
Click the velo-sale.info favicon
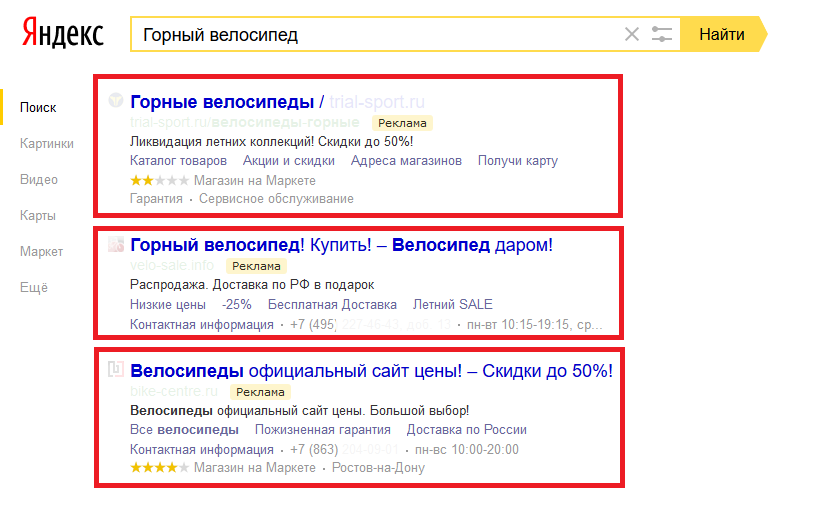[x=116, y=244]
